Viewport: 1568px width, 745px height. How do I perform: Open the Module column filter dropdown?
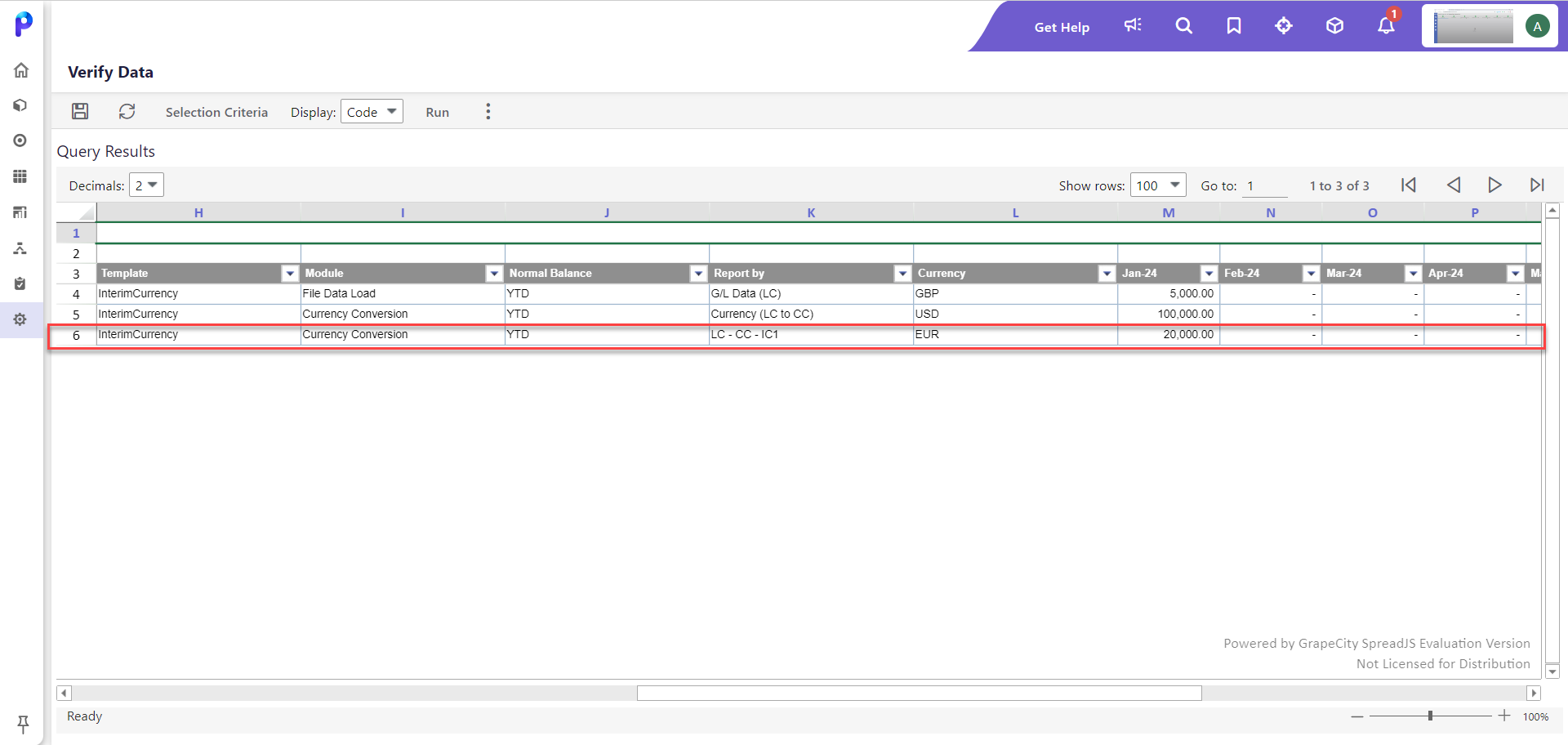point(494,274)
